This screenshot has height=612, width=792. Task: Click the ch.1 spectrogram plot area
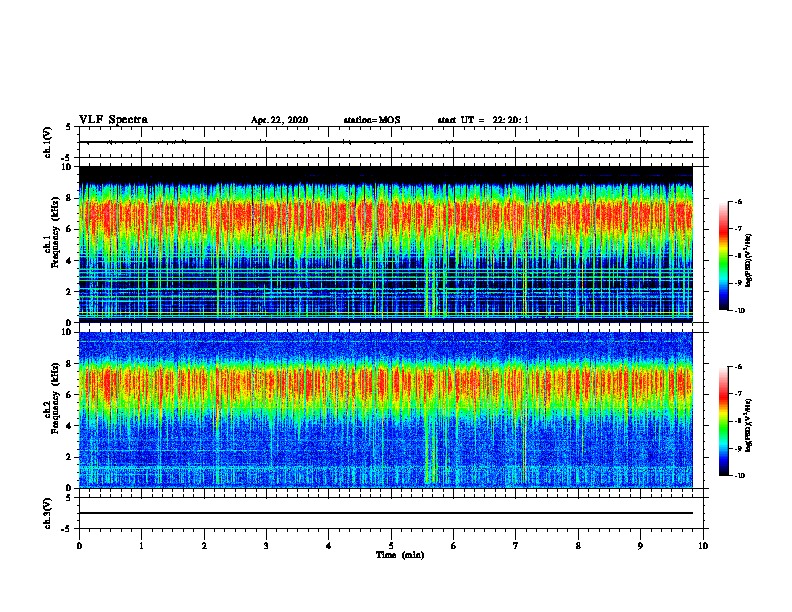[x=386, y=244]
